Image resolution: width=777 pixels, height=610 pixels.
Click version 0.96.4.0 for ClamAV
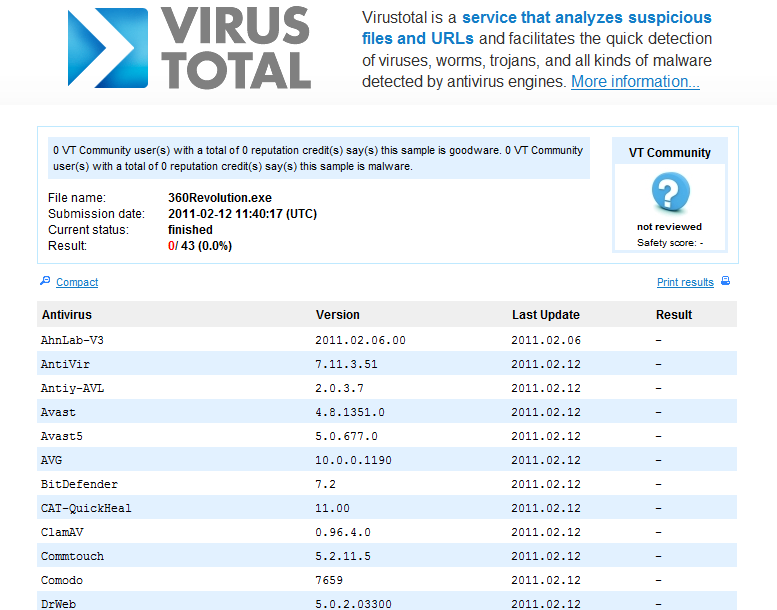[x=343, y=532]
